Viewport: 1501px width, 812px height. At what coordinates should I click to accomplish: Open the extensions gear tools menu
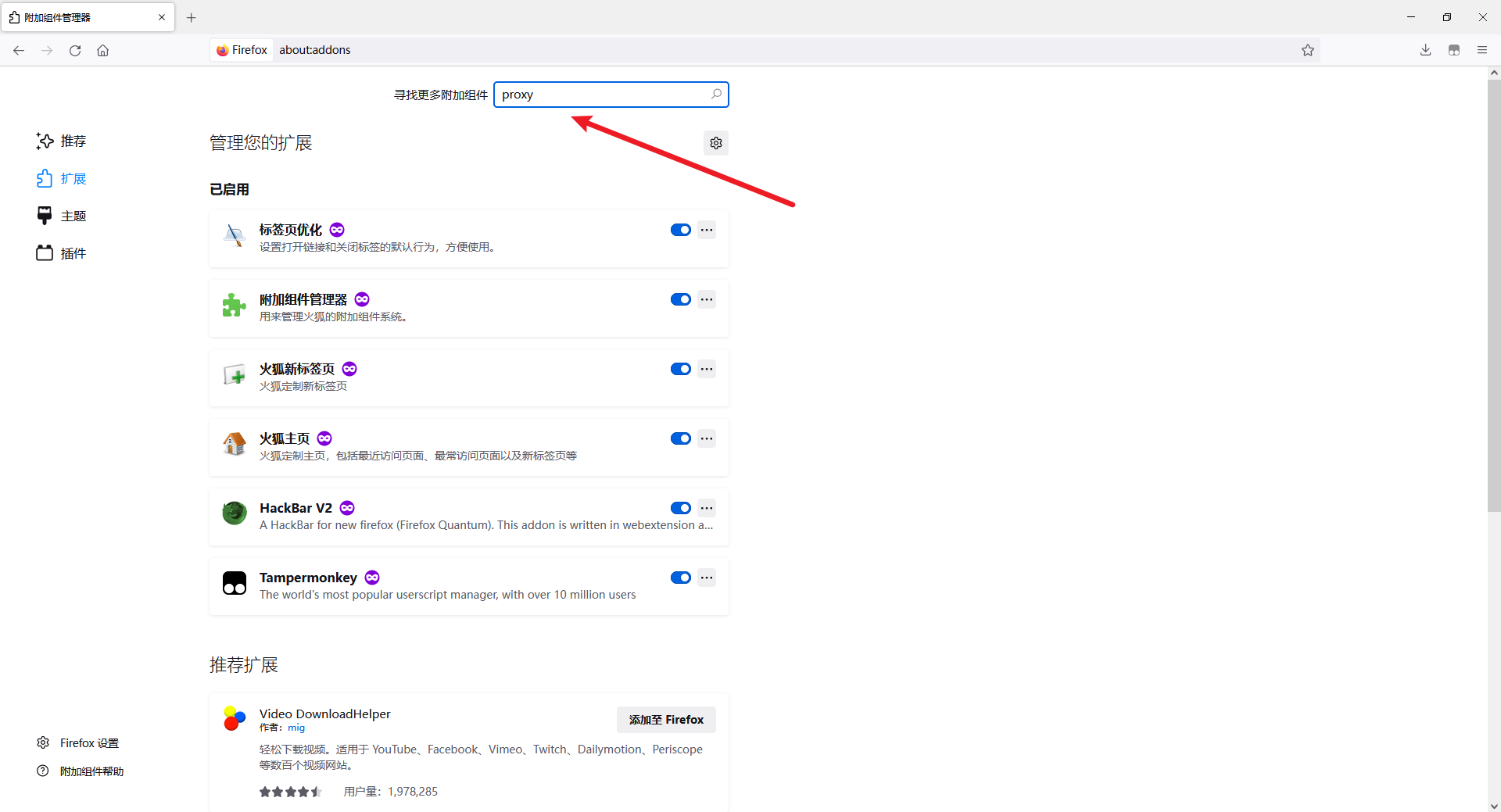(x=716, y=143)
